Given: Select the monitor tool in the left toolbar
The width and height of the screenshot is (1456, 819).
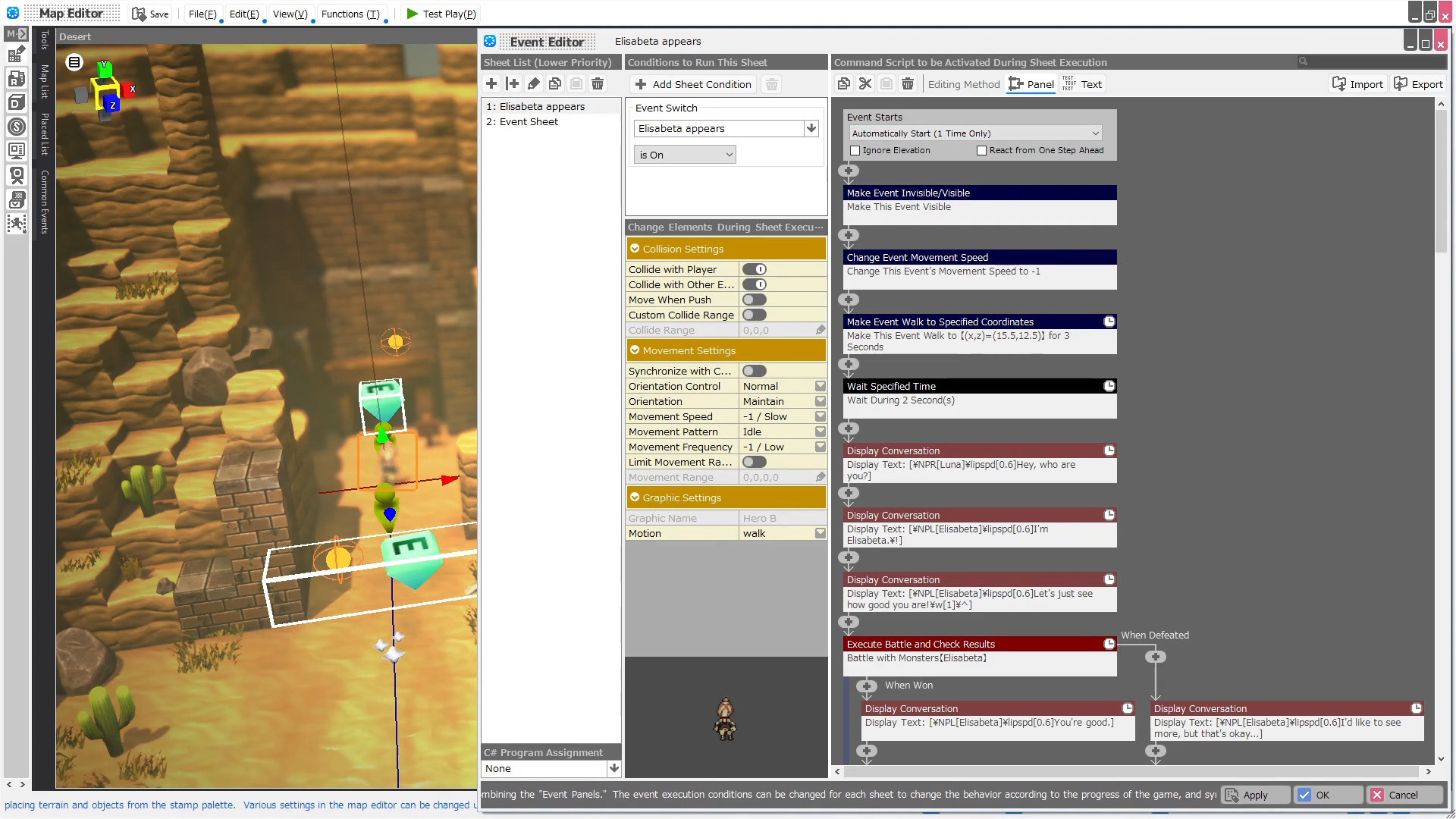Looking at the screenshot, I should coord(17,150).
